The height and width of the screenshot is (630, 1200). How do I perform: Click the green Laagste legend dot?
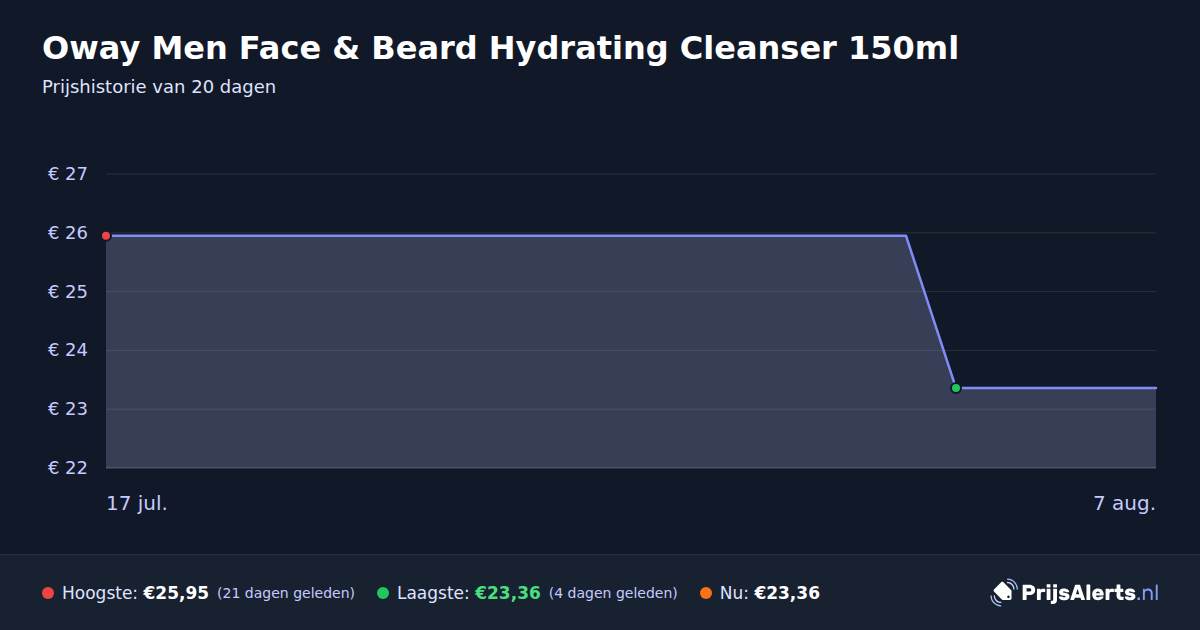tap(383, 593)
